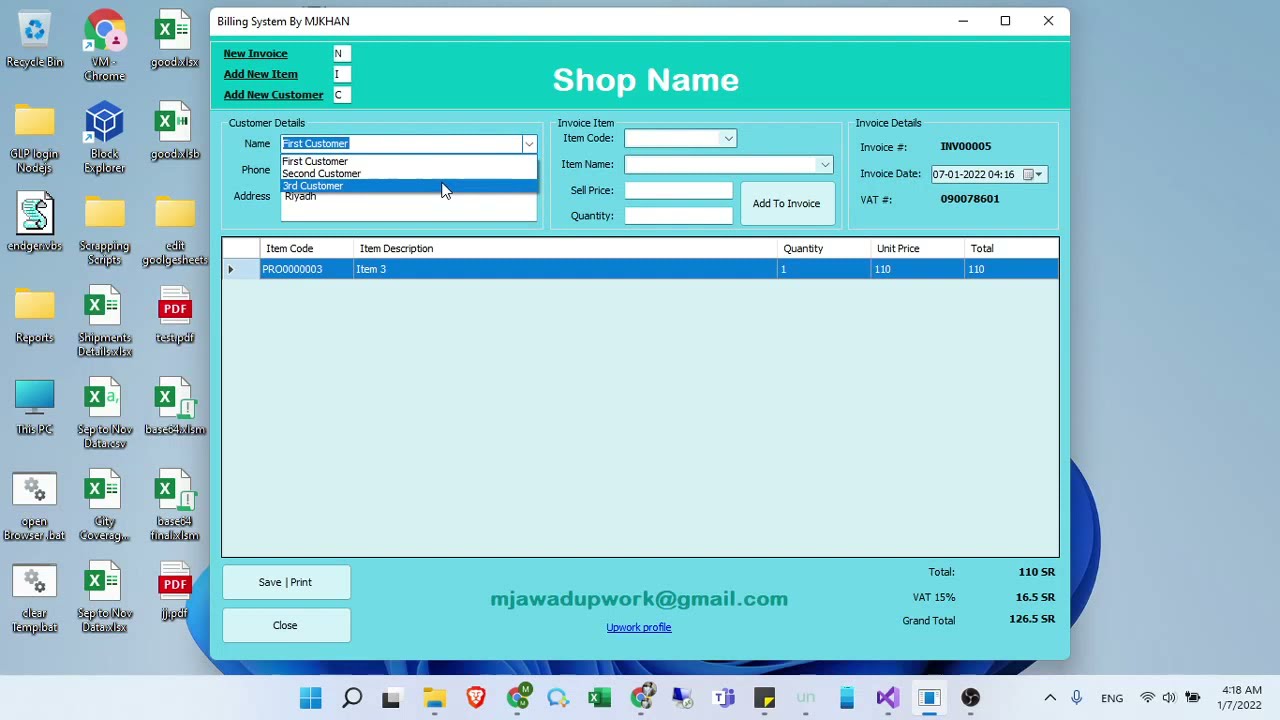Select the edit goolgesheets folder
The width and height of the screenshot is (1280, 720).
[x=174, y=230]
